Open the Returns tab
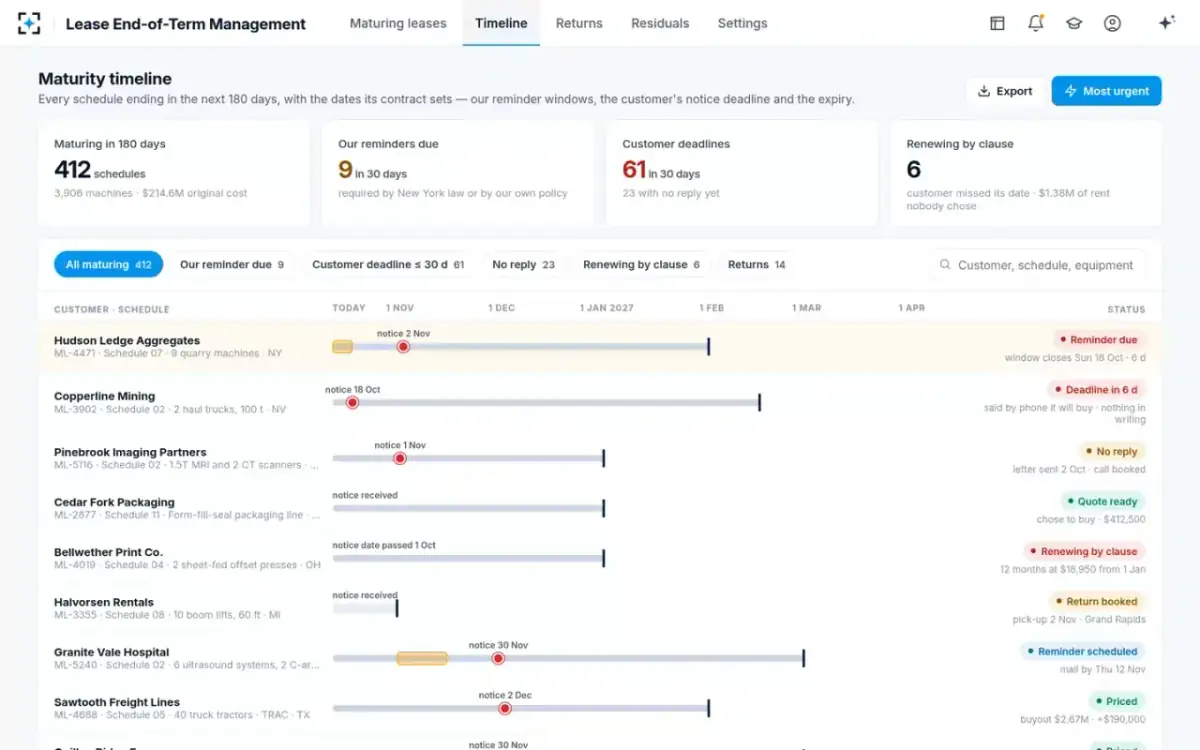The image size is (1200, 750). coord(579,23)
